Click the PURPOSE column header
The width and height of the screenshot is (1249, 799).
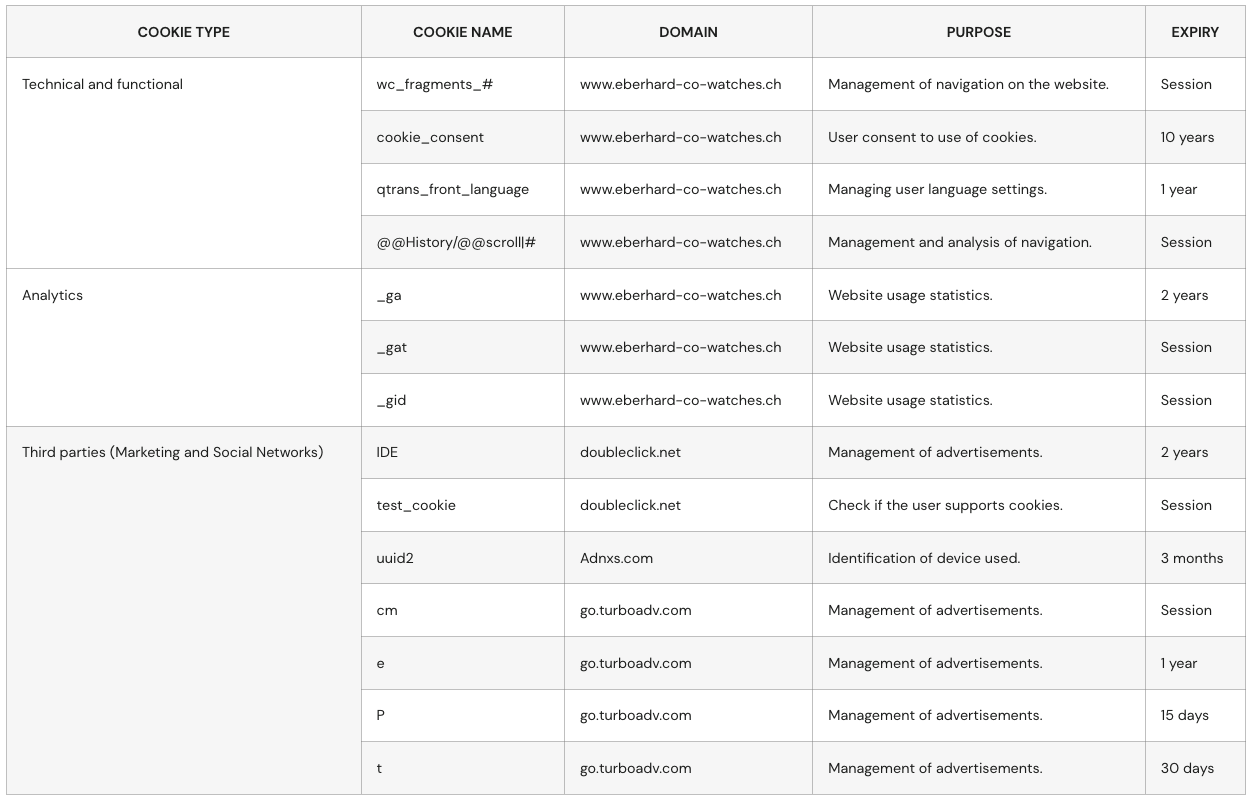click(x=978, y=32)
